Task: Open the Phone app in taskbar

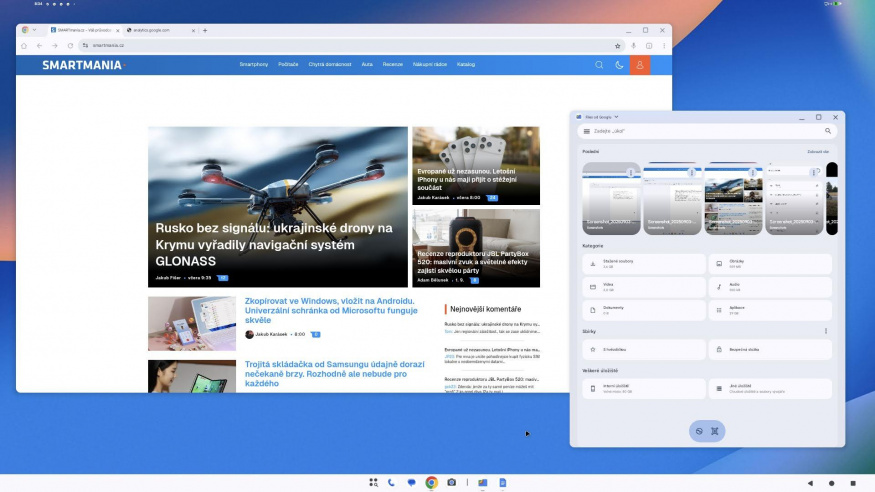Action: tap(392, 482)
